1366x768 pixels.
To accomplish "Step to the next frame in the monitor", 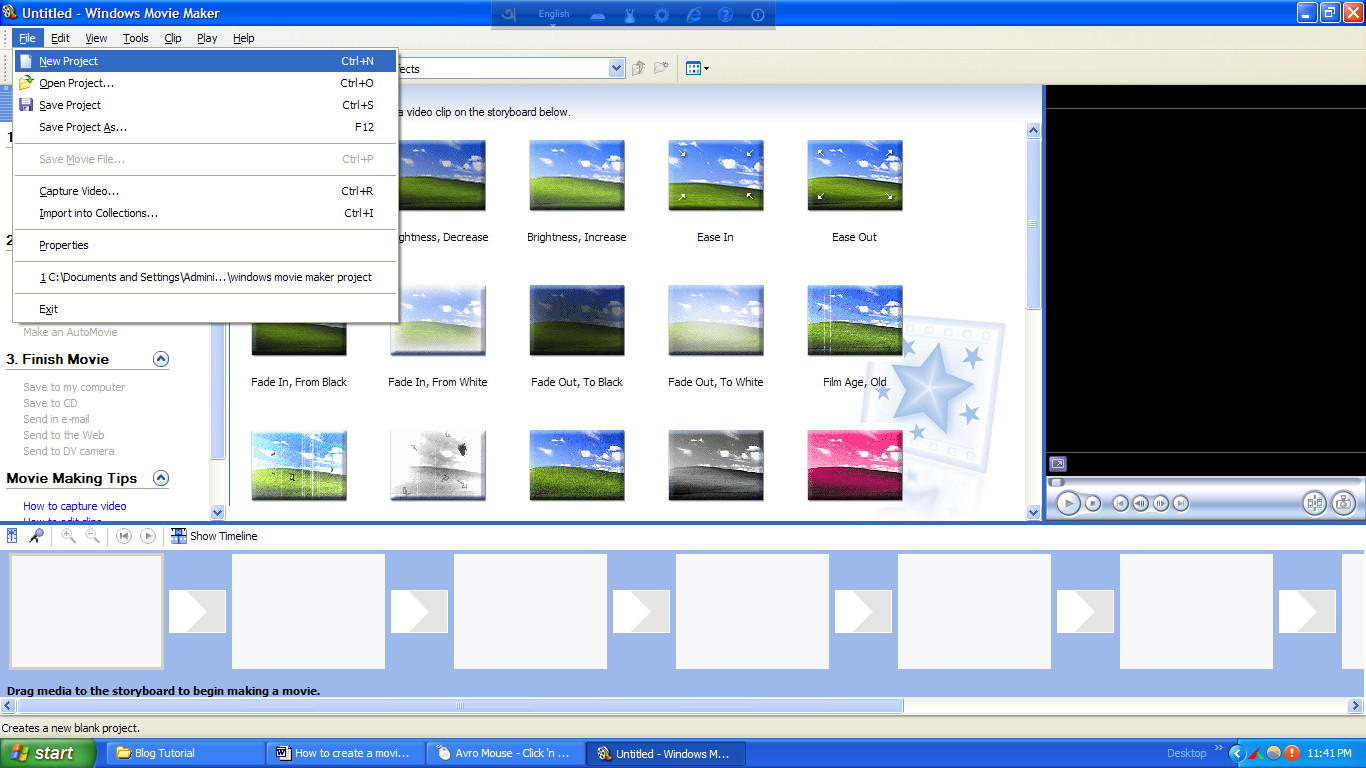I will pyautogui.click(x=1161, y=504).
